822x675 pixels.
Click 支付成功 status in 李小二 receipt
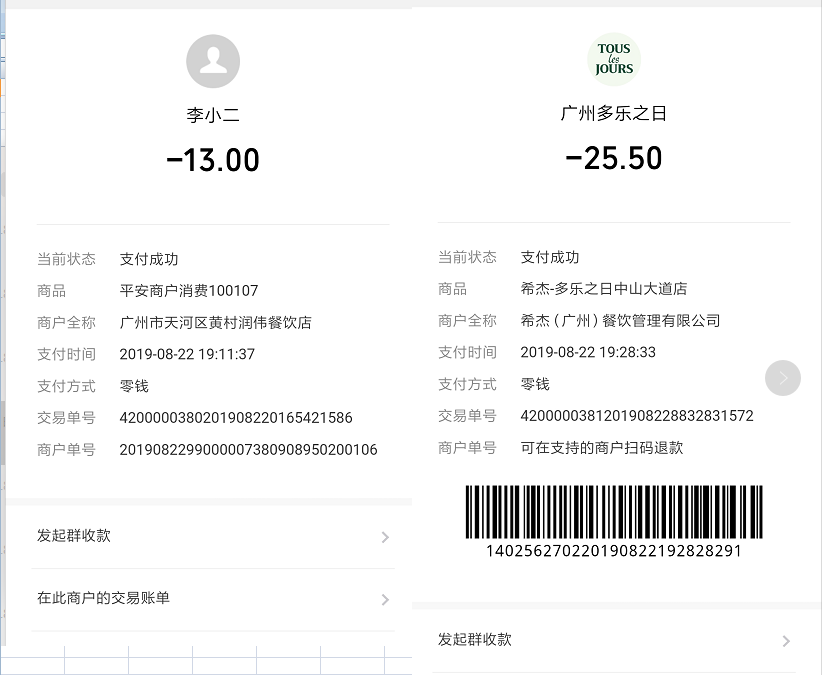pyautogui.click(x=149, y=259)
